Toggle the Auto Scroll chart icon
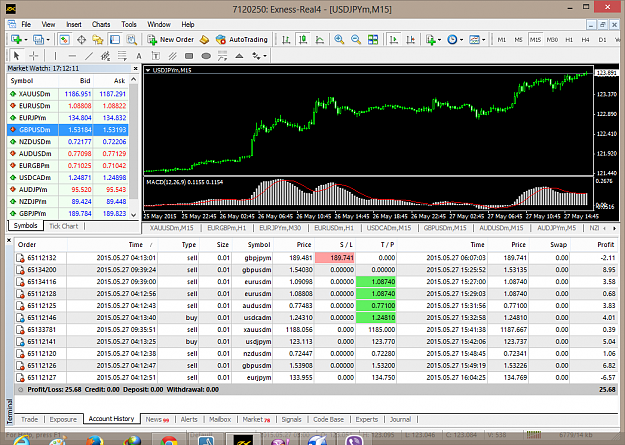 coord(394,39)
